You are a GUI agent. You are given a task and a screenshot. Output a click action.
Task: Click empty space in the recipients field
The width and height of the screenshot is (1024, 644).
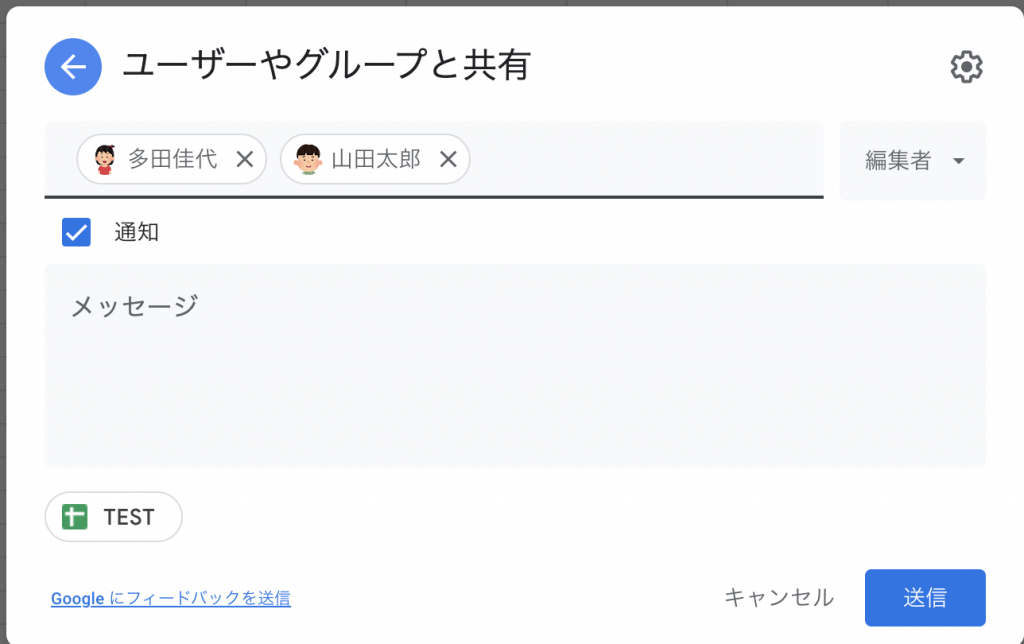(x=640, y=159)
